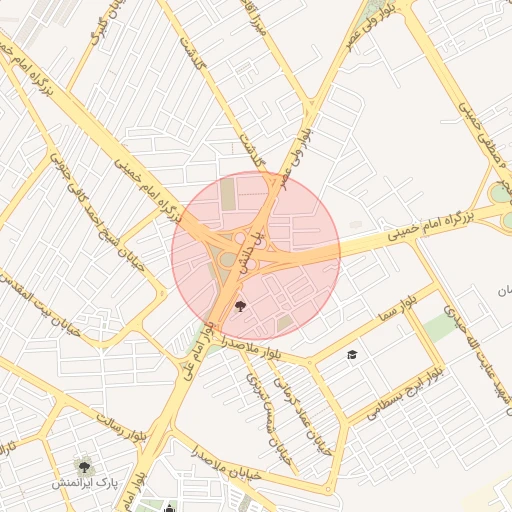This screenshot has width=512, height=512.
Task: Select the tree marker inside the red circle
Action: tap(240, 306)
